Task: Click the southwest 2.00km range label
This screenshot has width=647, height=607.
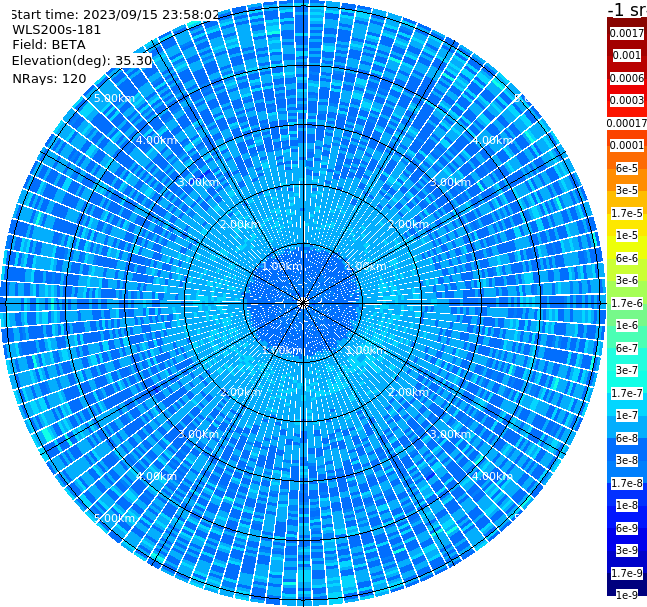Action: pos(241,392)
